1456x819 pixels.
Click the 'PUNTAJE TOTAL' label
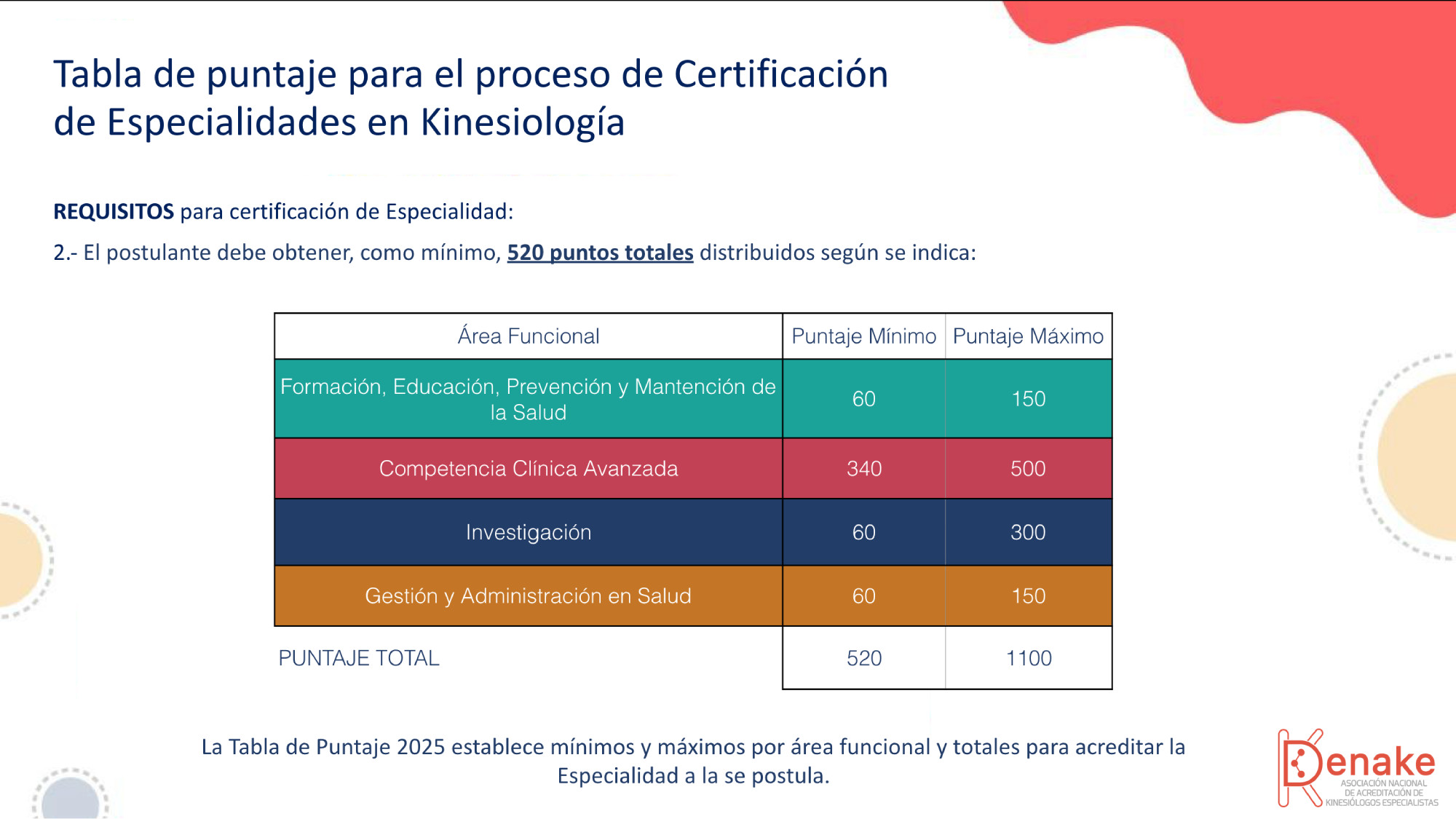pyautogui.click(x=359, y=658)
